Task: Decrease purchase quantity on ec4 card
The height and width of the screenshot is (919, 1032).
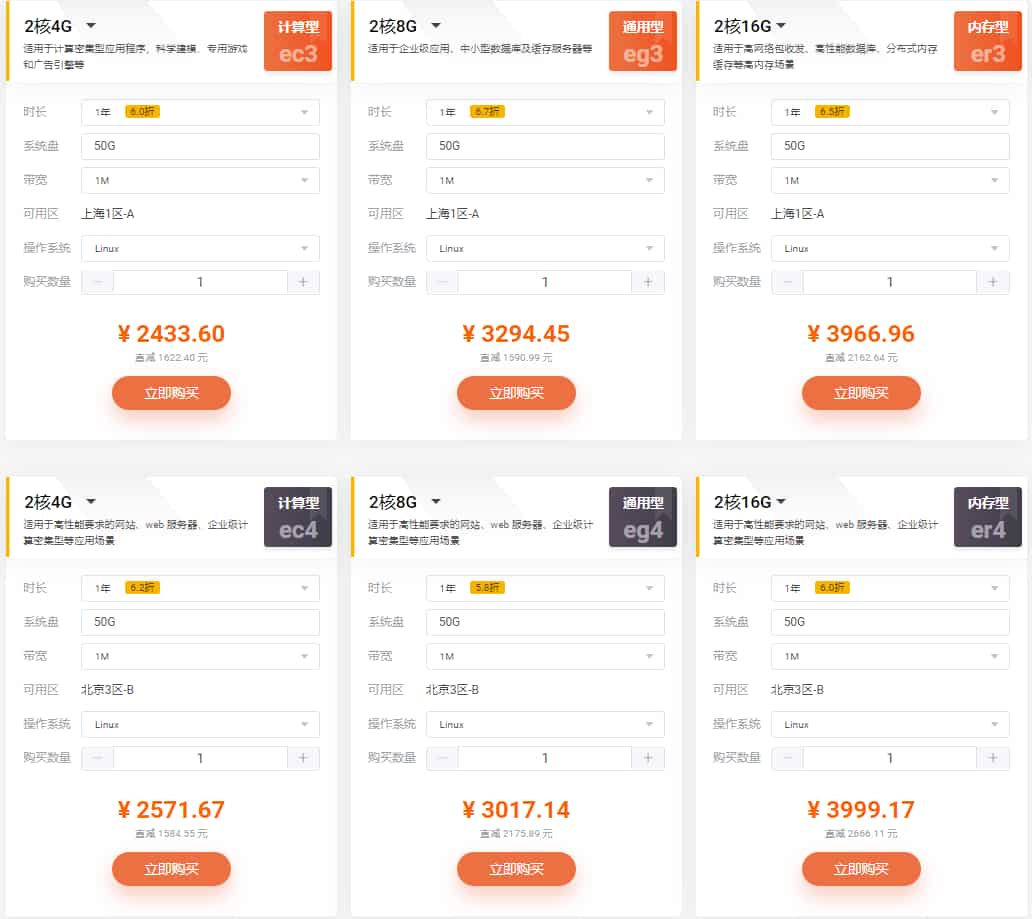Action: point(97,758)
